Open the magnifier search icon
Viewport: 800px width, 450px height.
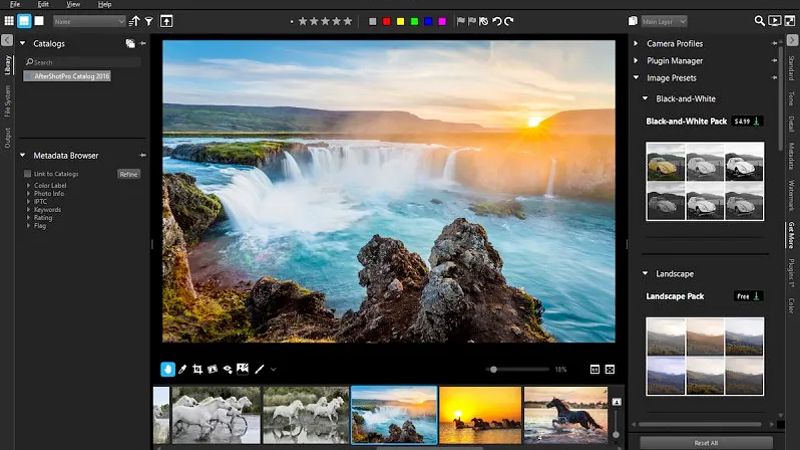759,21
